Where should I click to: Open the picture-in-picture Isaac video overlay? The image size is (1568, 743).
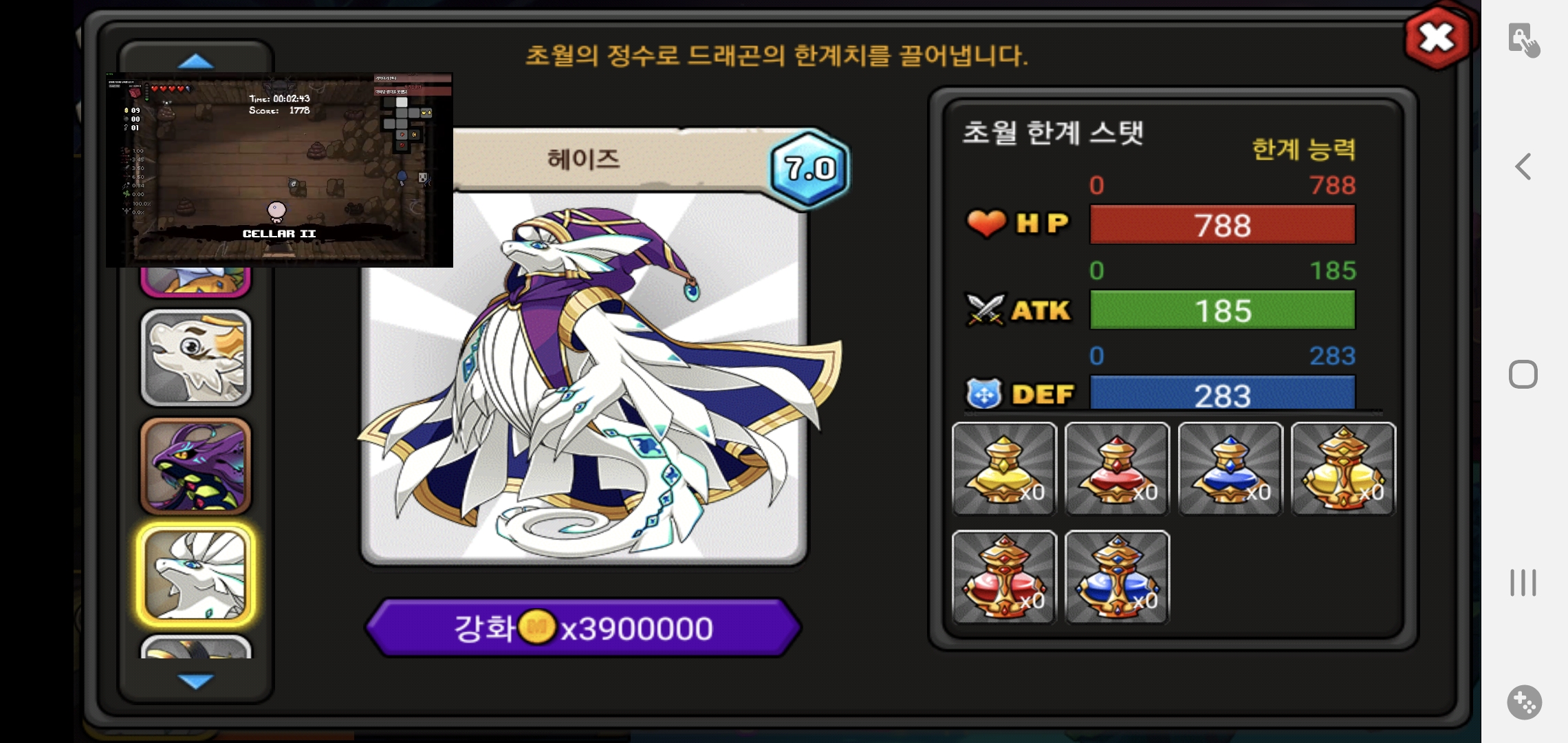pos(279,169)
